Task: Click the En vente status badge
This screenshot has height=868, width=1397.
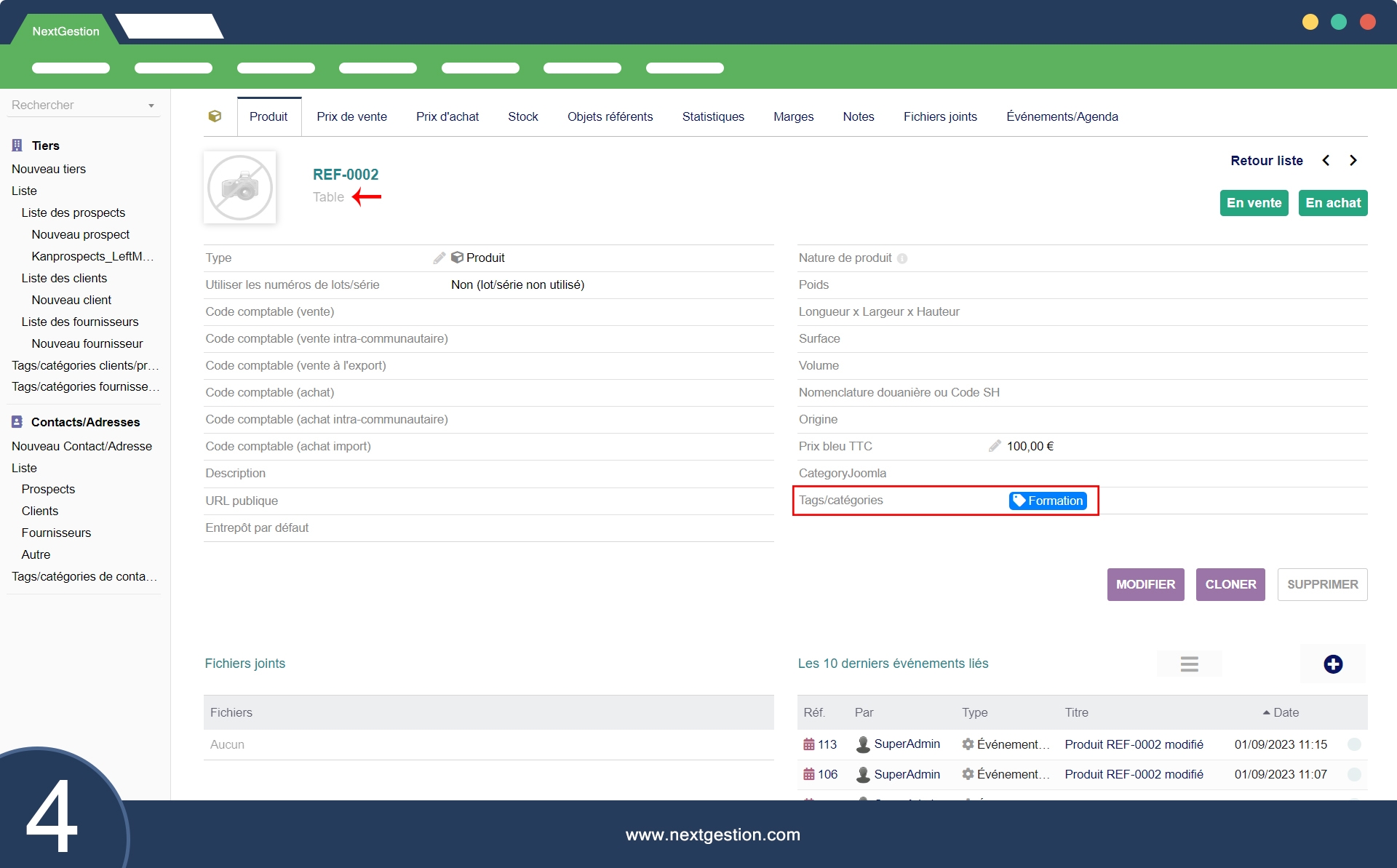Action: coord(1254,203)
